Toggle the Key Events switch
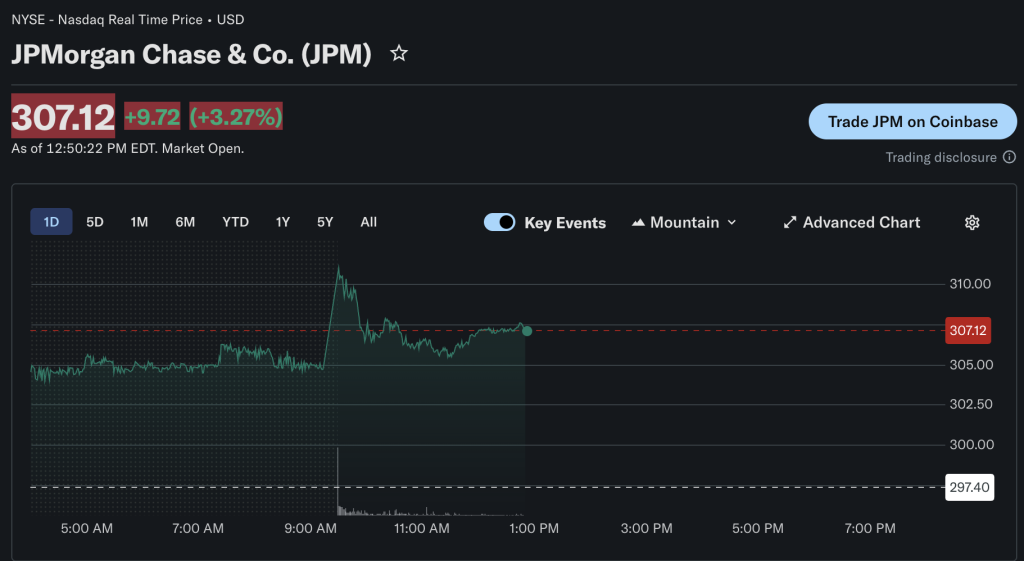Screen dimensions: 1024x561 click(500, 223)
